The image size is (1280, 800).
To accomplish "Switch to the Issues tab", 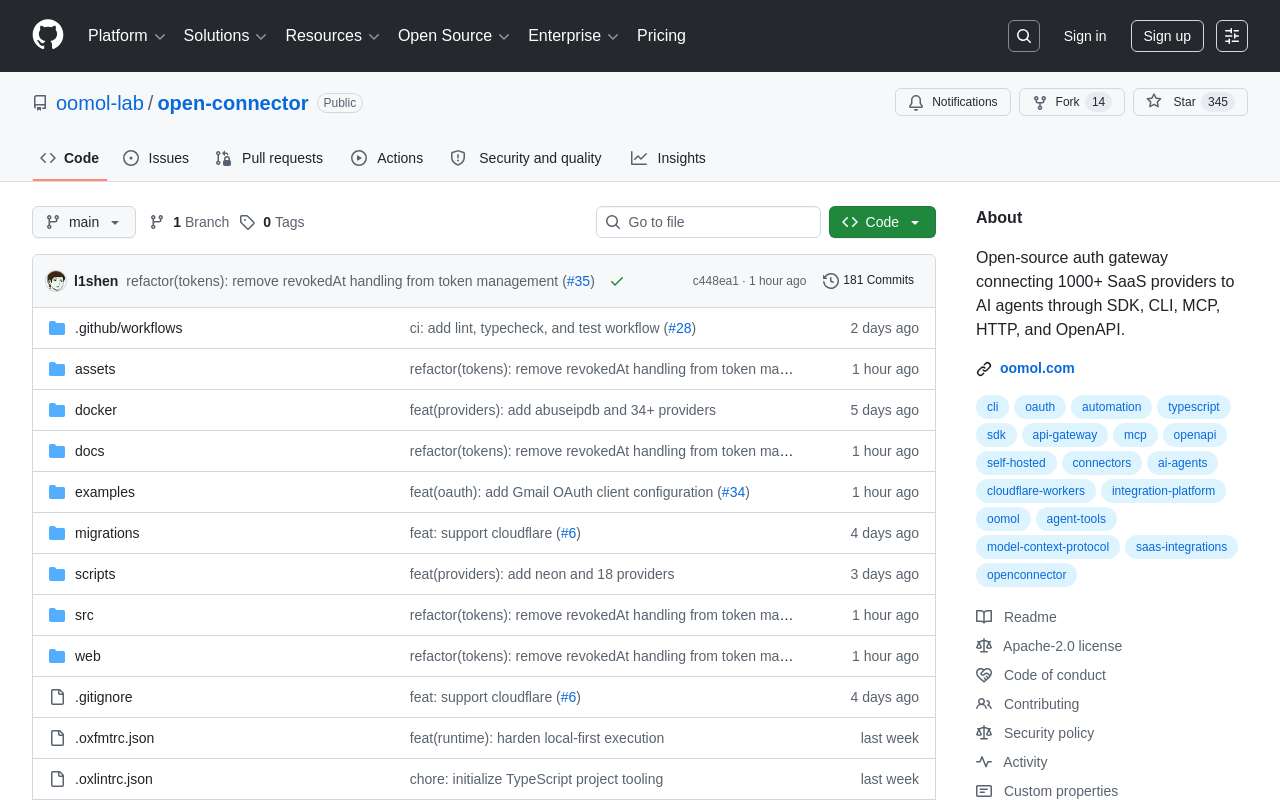I will point(156,158).
